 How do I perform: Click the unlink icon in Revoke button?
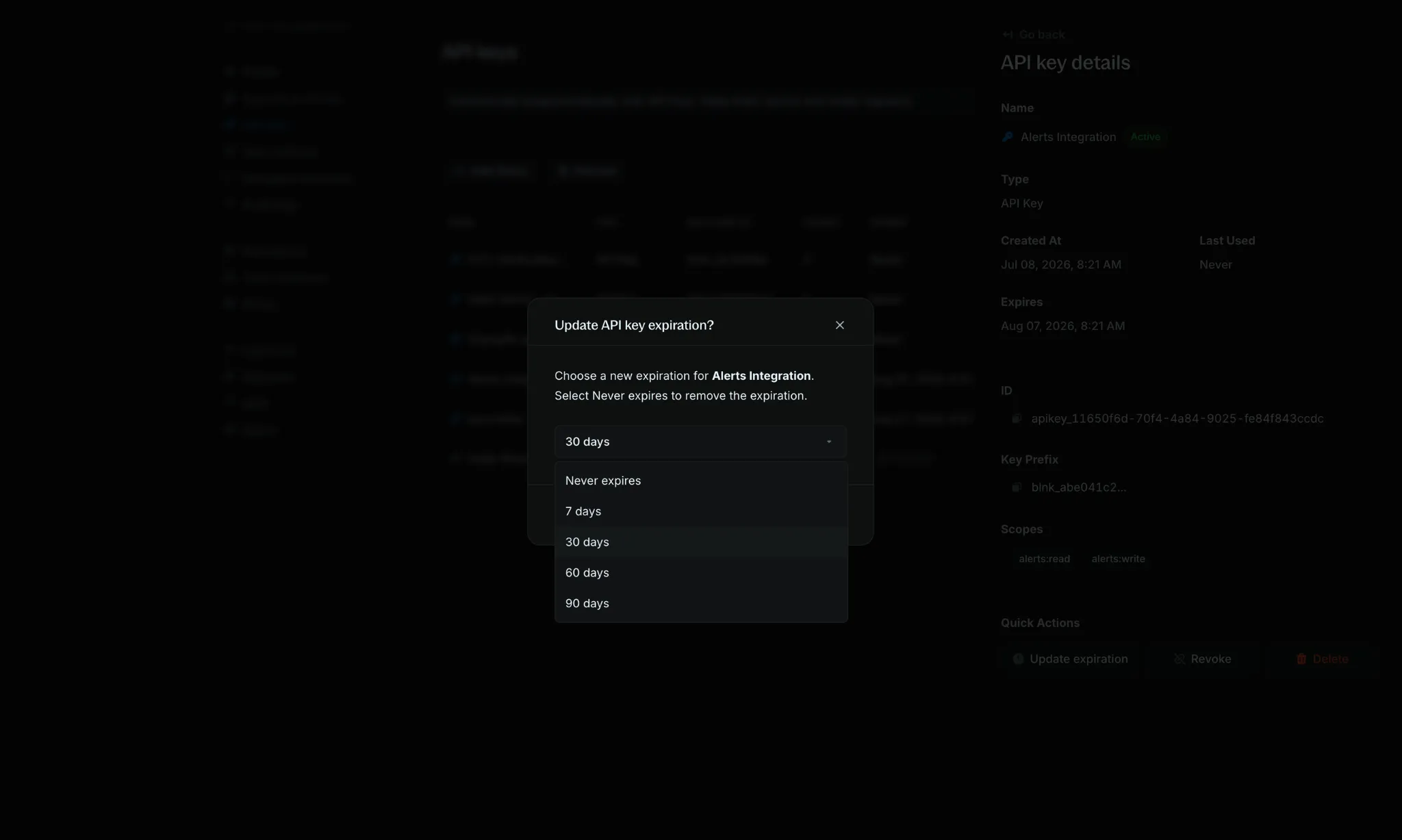coord(1180,659)
